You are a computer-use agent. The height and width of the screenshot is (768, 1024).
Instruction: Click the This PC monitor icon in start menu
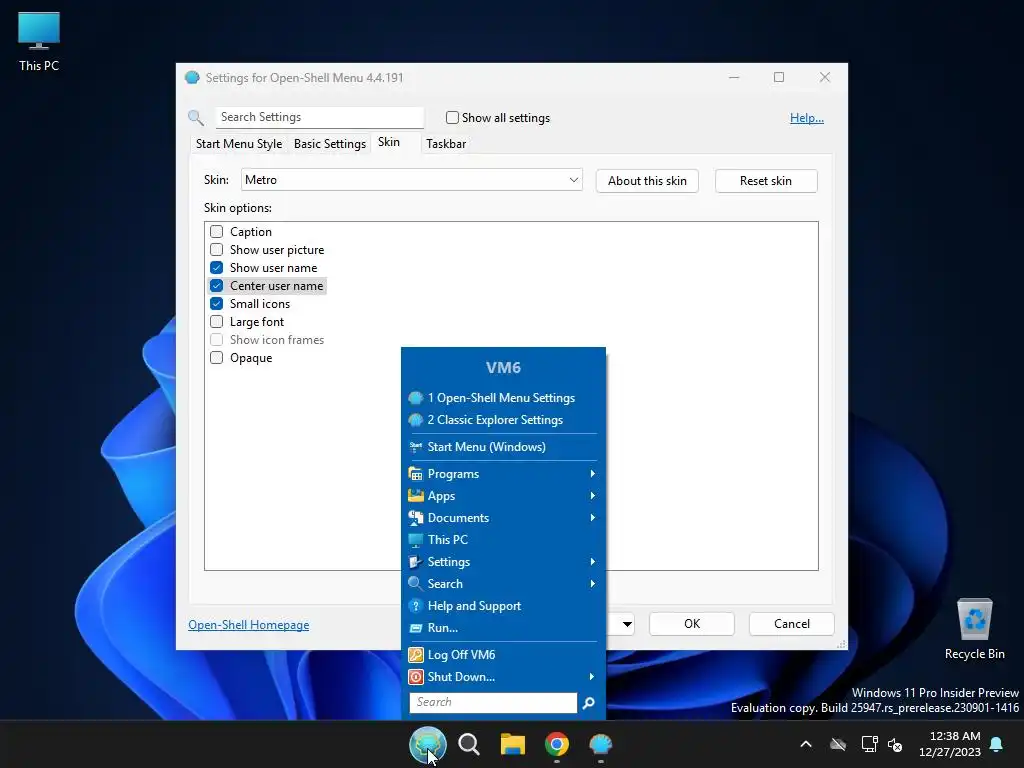415,540
